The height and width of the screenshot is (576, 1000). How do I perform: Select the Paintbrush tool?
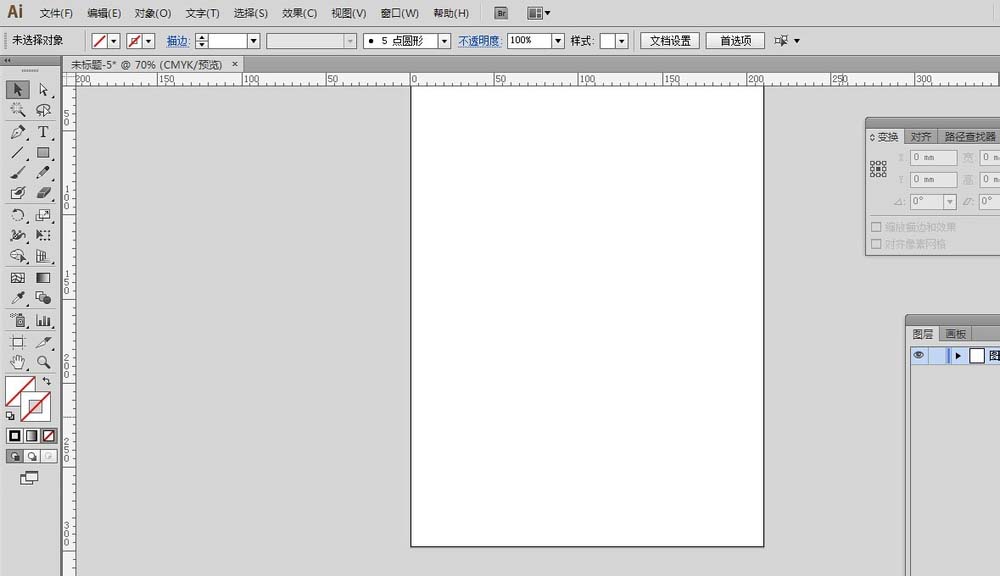coord(18,173)
